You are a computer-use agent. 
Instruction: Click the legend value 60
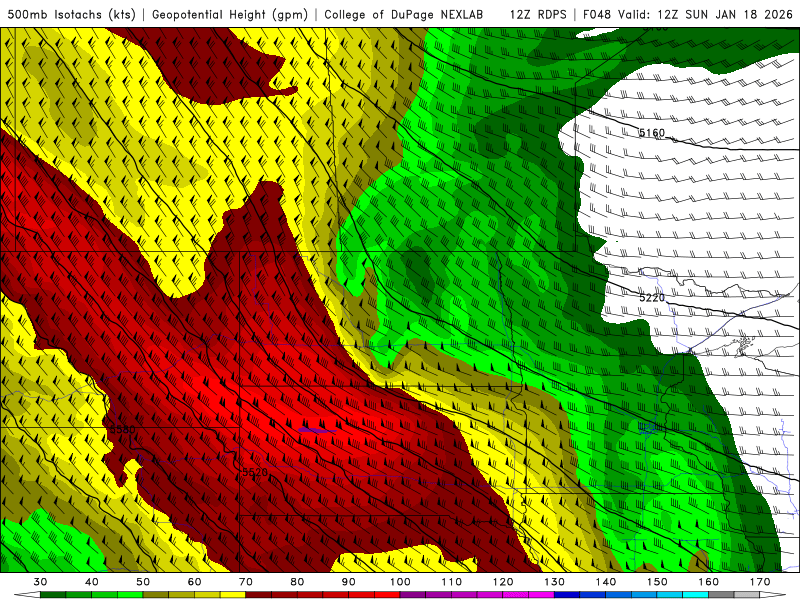point(194,582)
